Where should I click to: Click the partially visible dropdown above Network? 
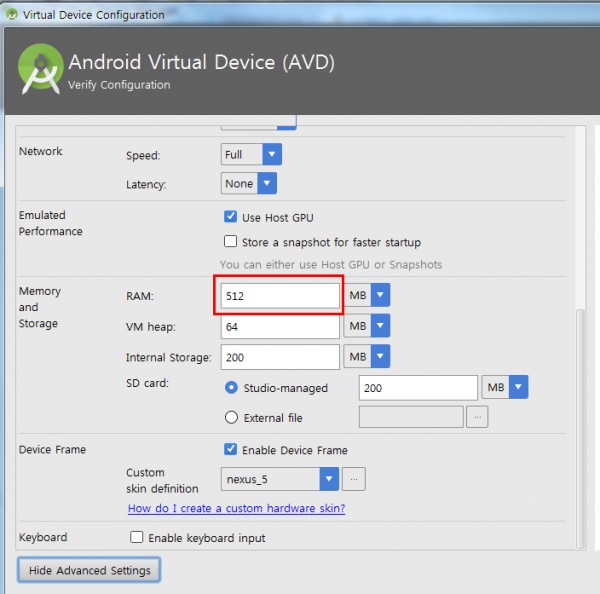tap(259, 122)
